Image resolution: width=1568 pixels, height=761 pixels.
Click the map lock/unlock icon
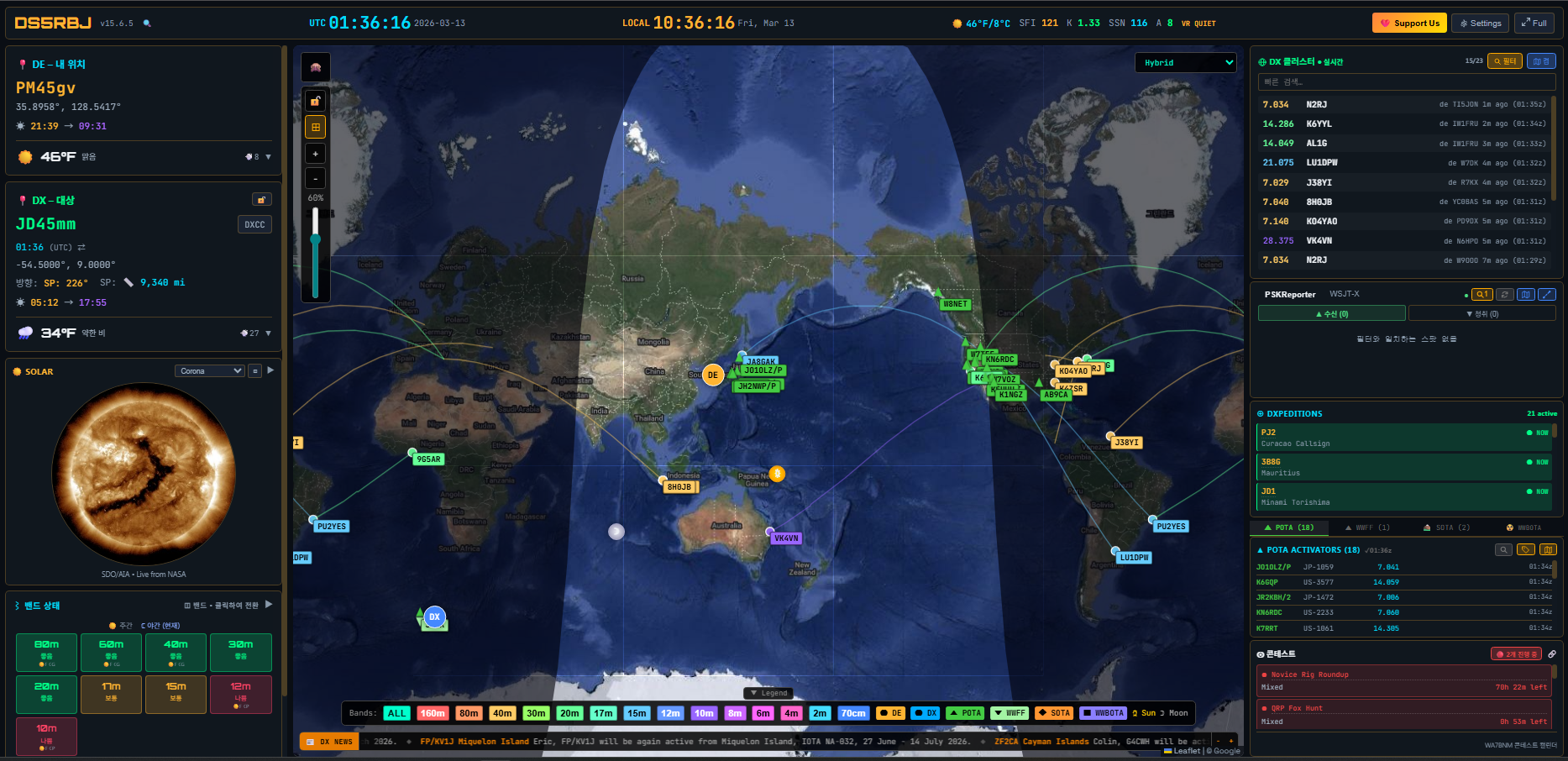316,102
